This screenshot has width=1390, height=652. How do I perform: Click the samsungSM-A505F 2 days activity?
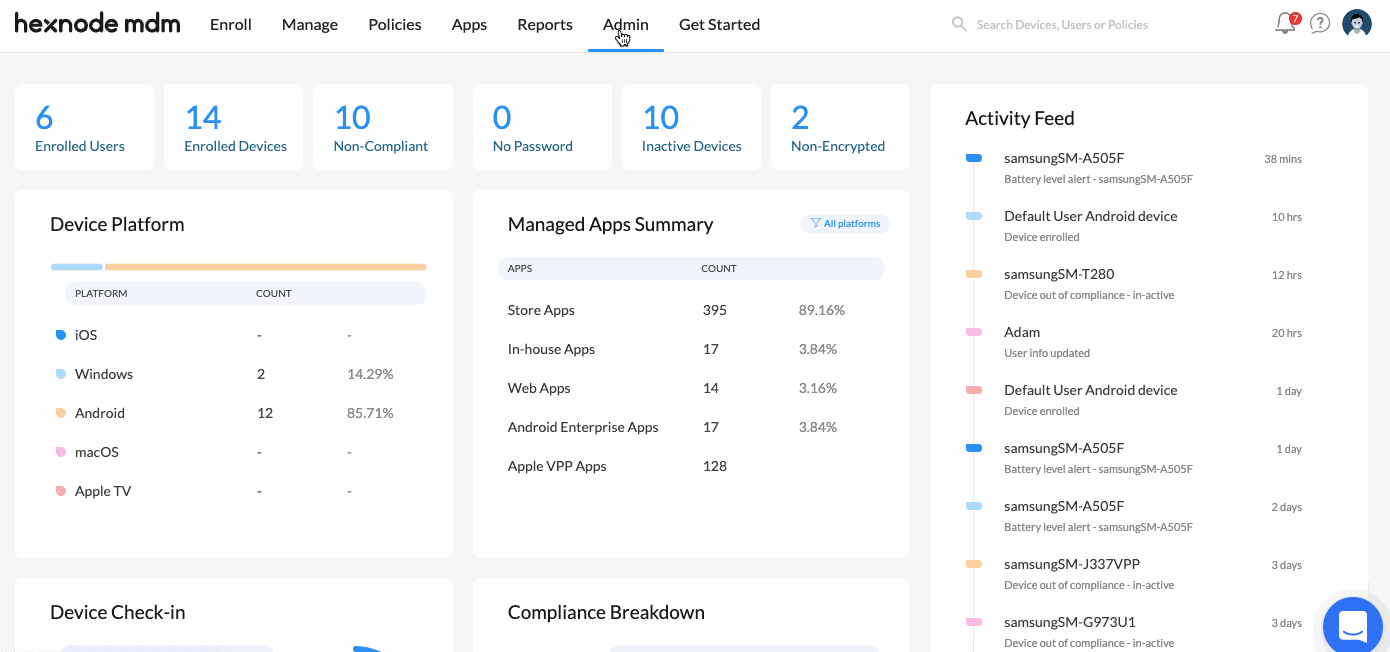click(1134, 516)
